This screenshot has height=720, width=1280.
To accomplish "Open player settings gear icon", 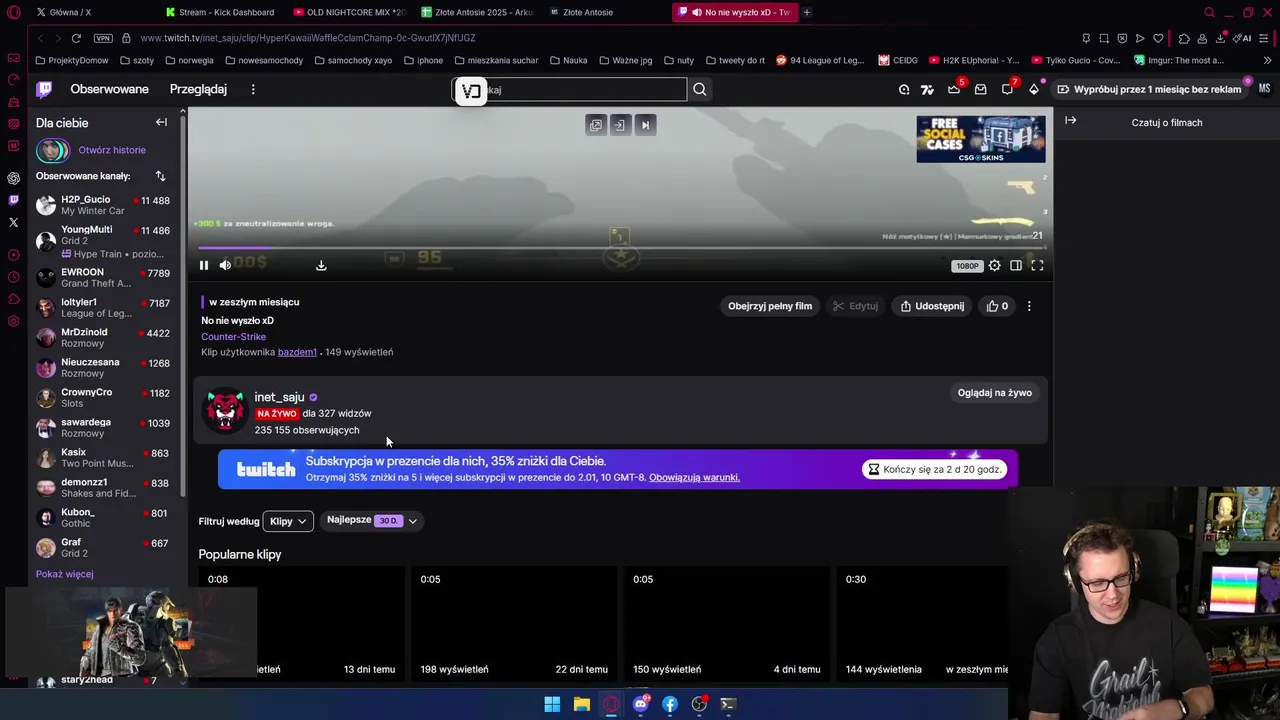I will click(994, 265).
